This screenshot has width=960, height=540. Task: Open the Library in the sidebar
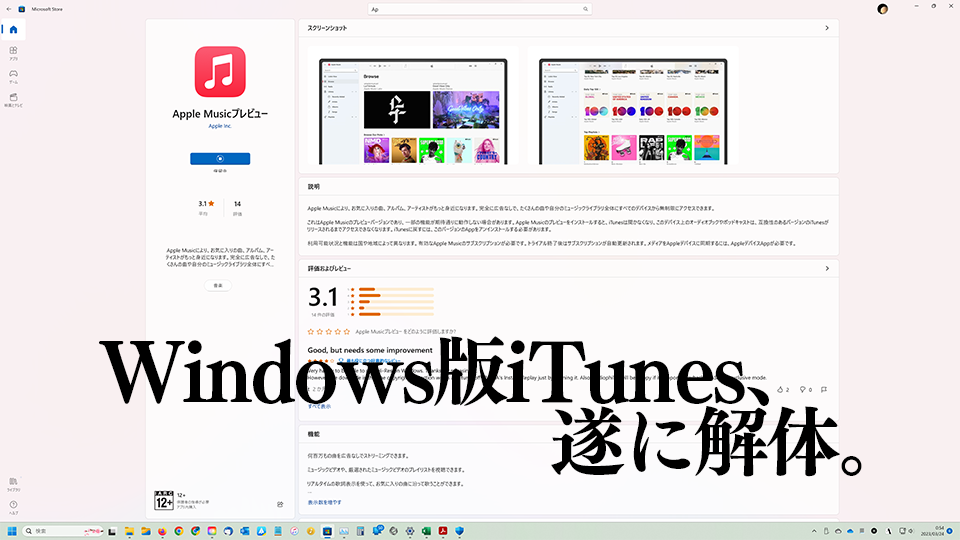pyautogui.click(x=13, y=484)
